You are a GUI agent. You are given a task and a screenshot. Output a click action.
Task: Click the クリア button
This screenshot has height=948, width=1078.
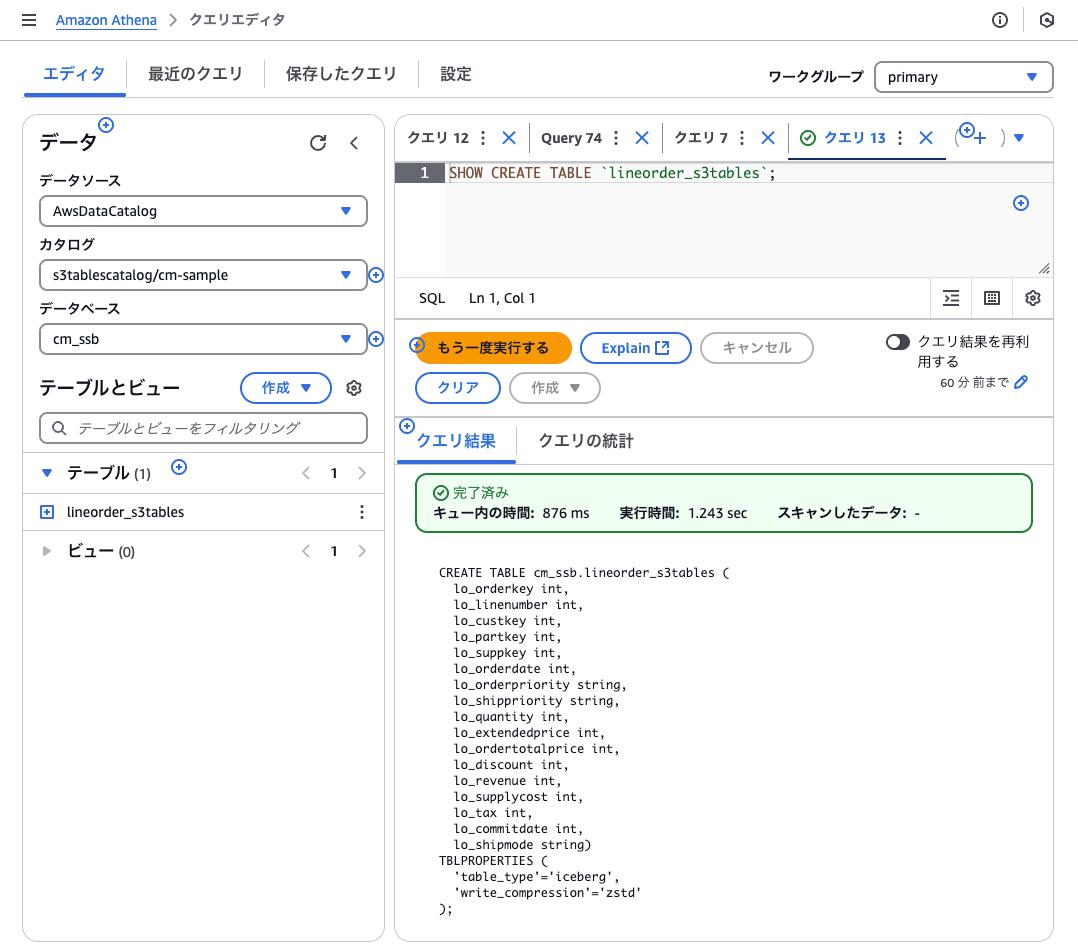[458, 388]
